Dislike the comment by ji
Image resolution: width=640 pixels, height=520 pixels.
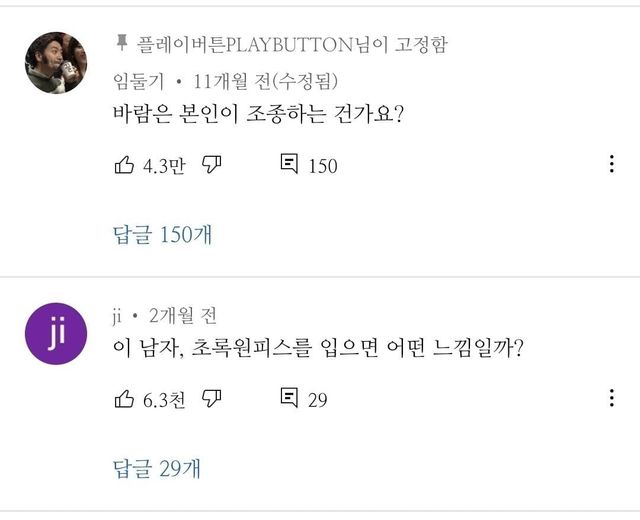(x=212, y=399)
